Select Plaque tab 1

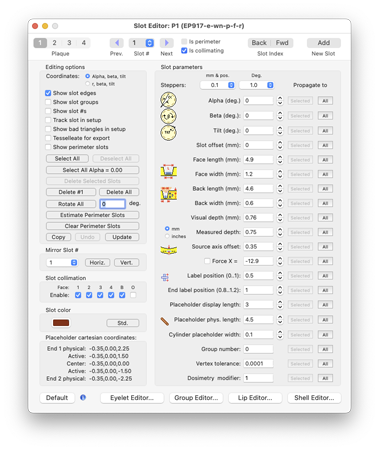coord(40,43)
